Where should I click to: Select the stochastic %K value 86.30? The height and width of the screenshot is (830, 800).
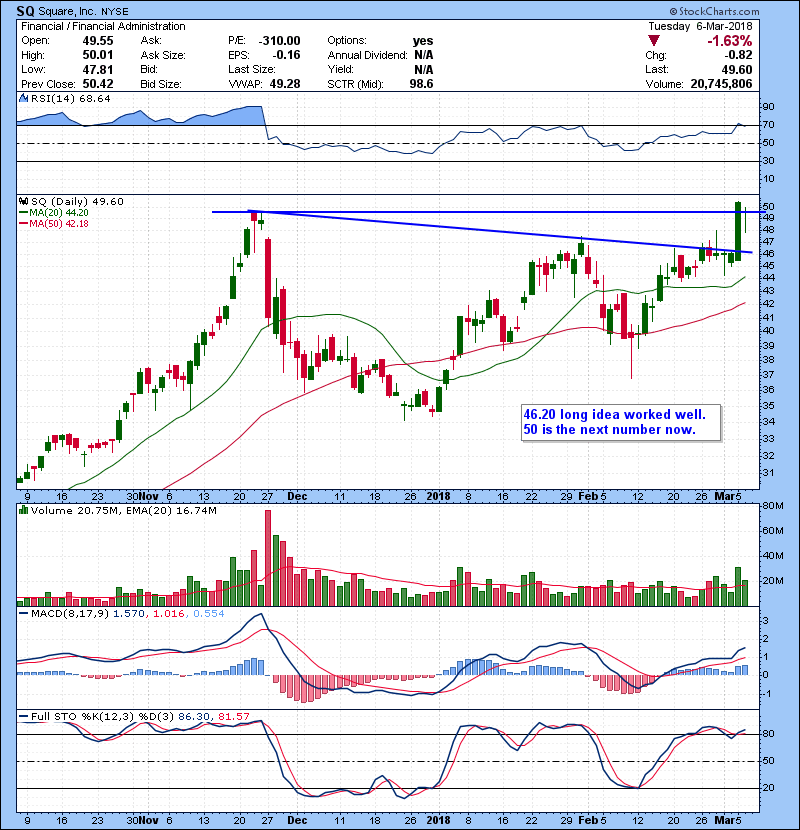[194, 717]
